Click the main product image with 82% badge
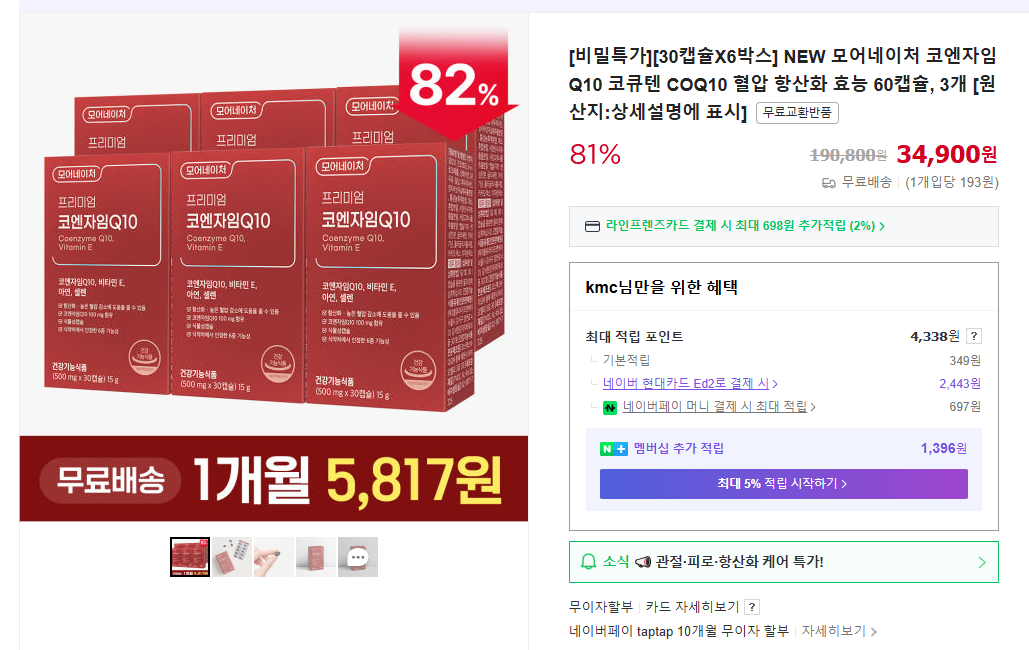This screenshot has width=1029, height=650. [274, 267]
